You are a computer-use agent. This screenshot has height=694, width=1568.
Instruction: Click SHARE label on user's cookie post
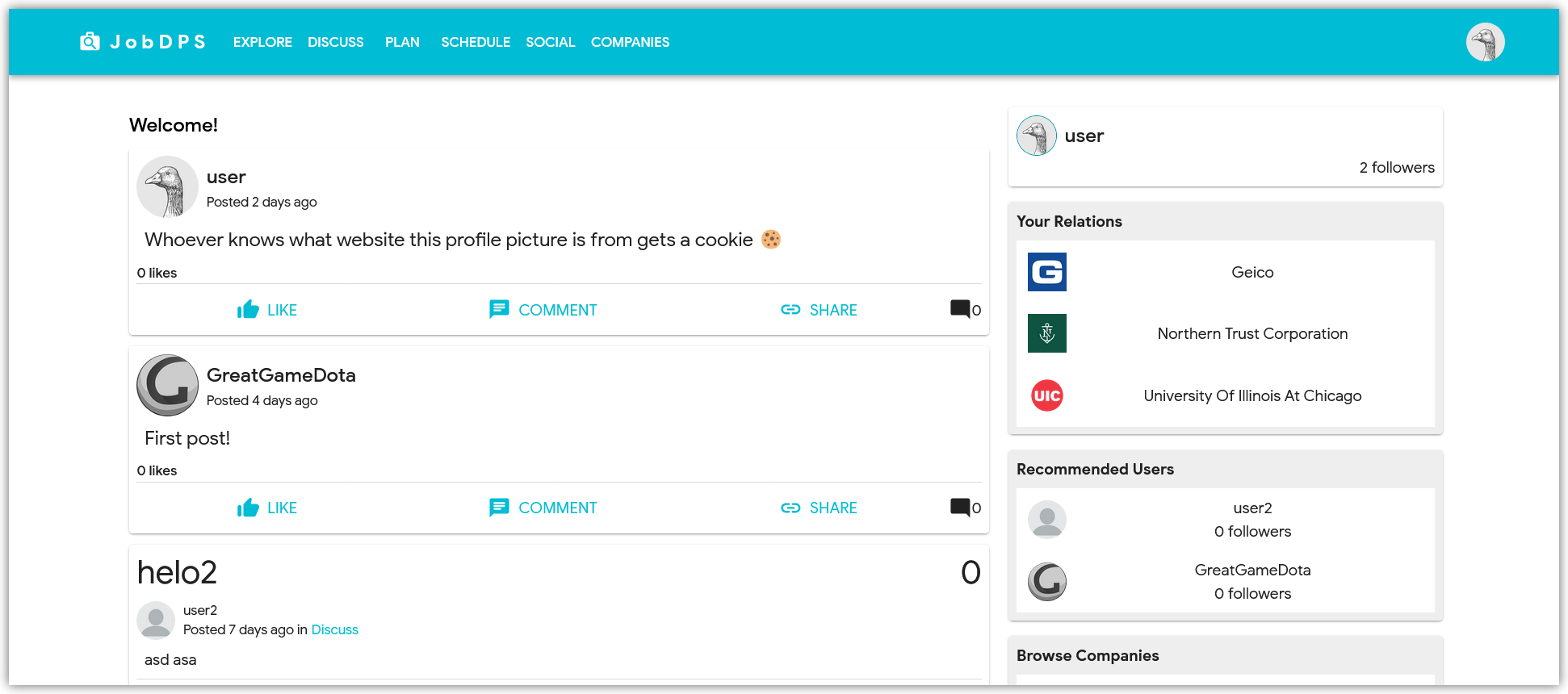[x=833, y=310]
